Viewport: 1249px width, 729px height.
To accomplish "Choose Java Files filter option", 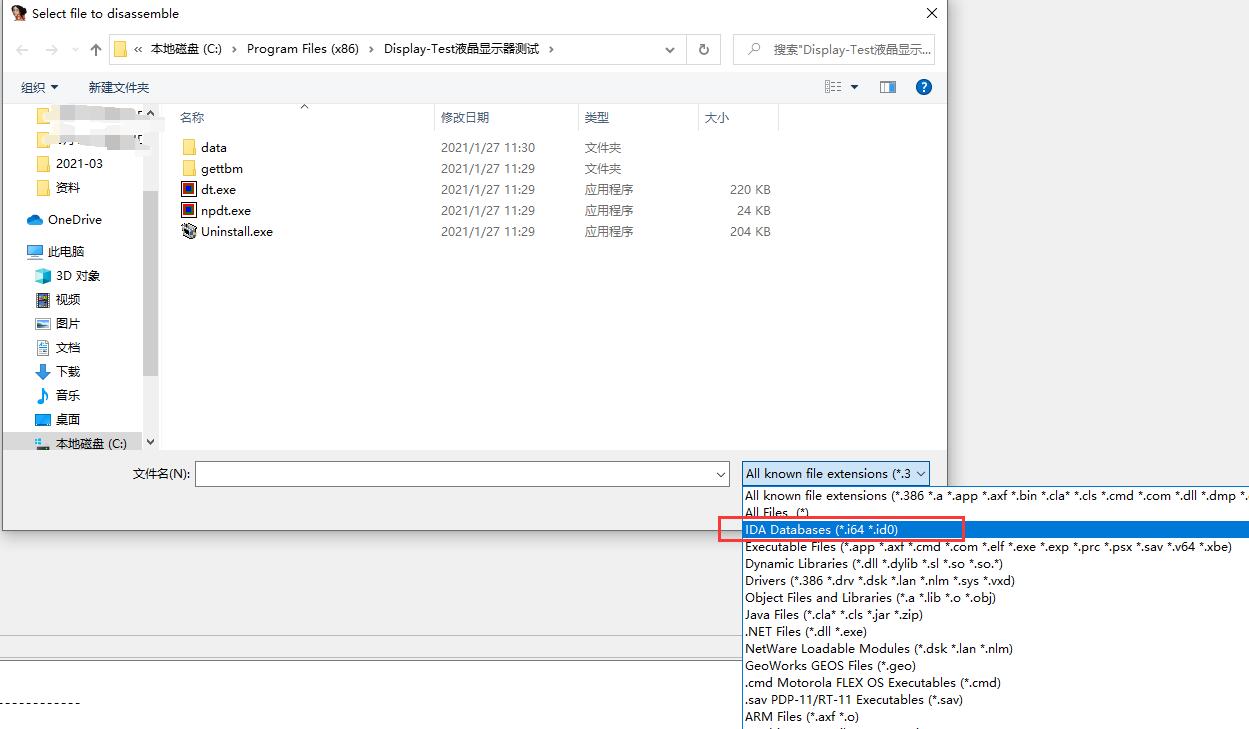I will [x=995, y=614].
